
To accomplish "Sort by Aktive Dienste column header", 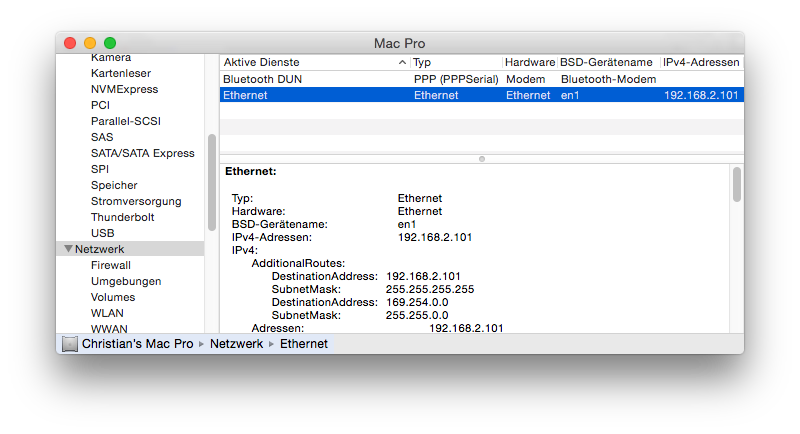I will coord(261,62).
